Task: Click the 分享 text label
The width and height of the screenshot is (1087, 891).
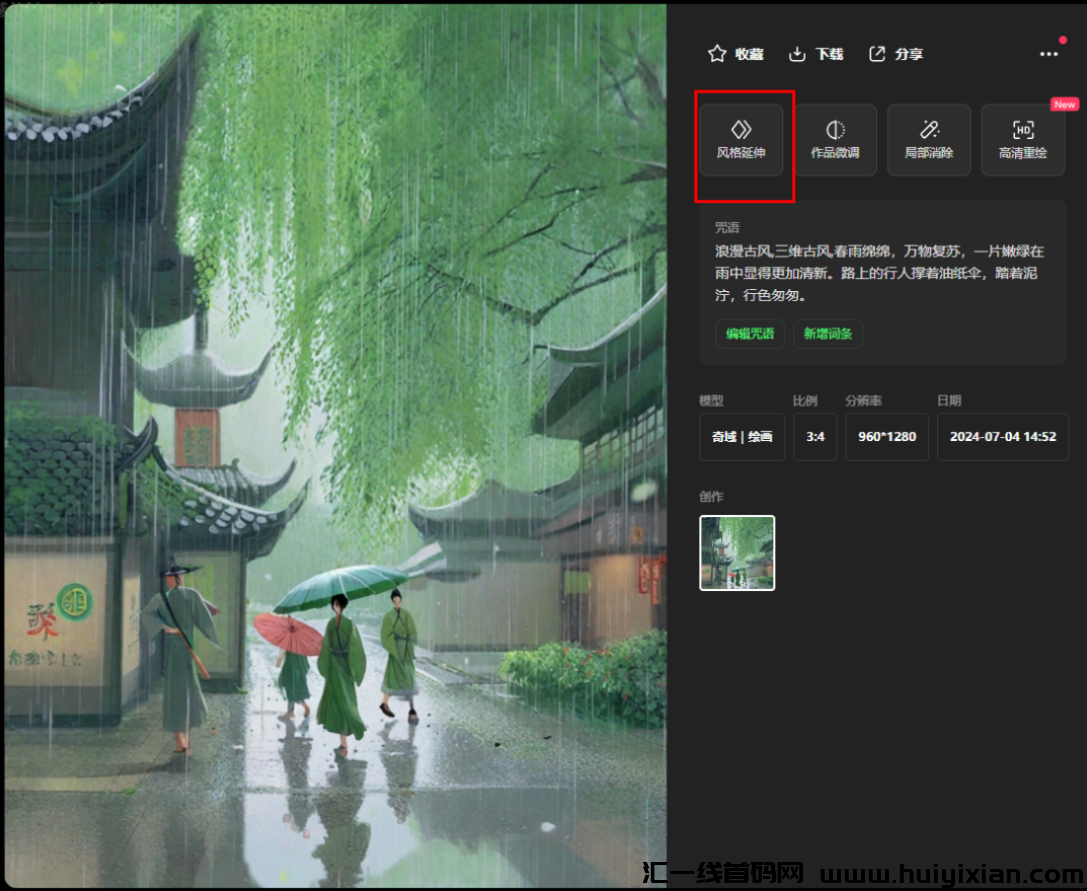Action: (x=909, y=54)
